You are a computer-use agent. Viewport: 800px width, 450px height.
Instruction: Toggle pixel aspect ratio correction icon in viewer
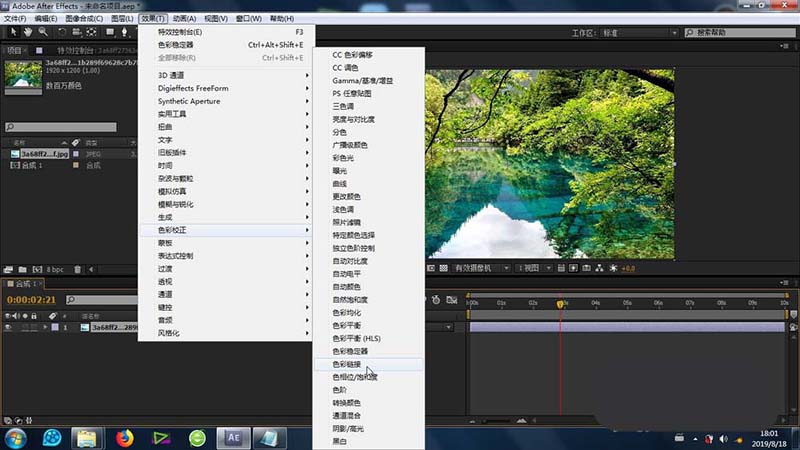point(561,268)
